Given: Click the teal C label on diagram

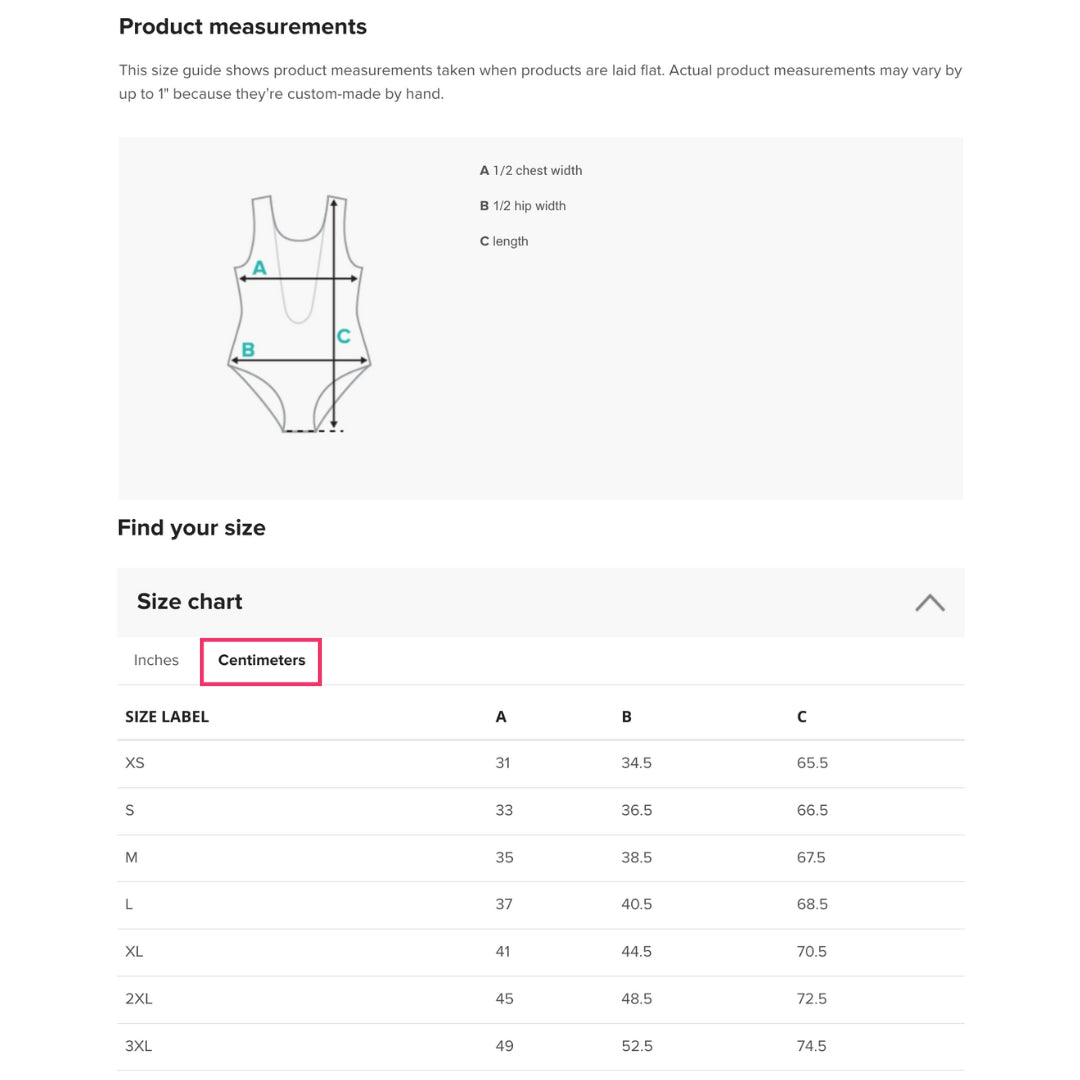Looking at the screenshot, I should [x=343, y=337].
